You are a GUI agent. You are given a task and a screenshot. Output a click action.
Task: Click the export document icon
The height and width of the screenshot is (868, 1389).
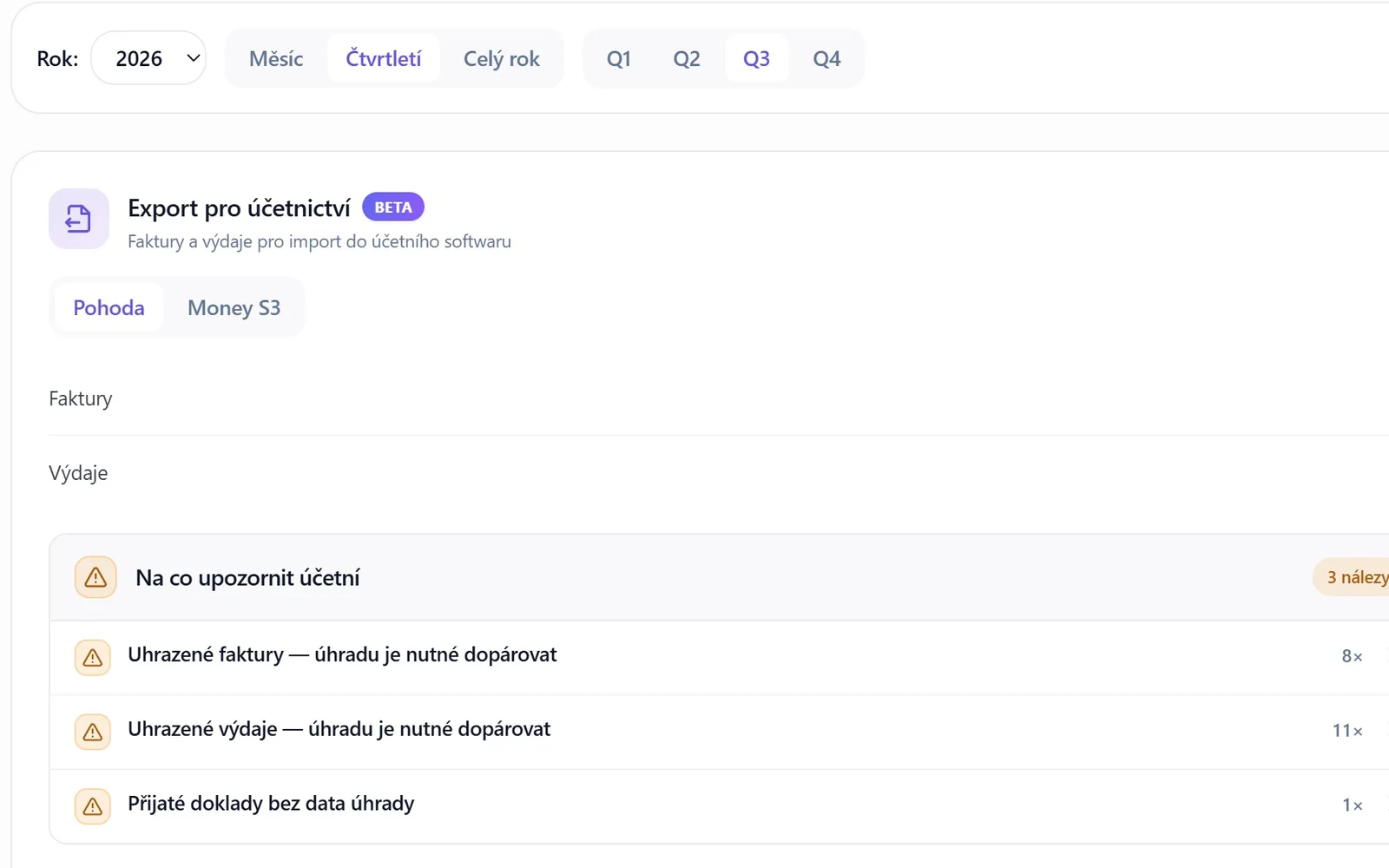click(79, 219)
